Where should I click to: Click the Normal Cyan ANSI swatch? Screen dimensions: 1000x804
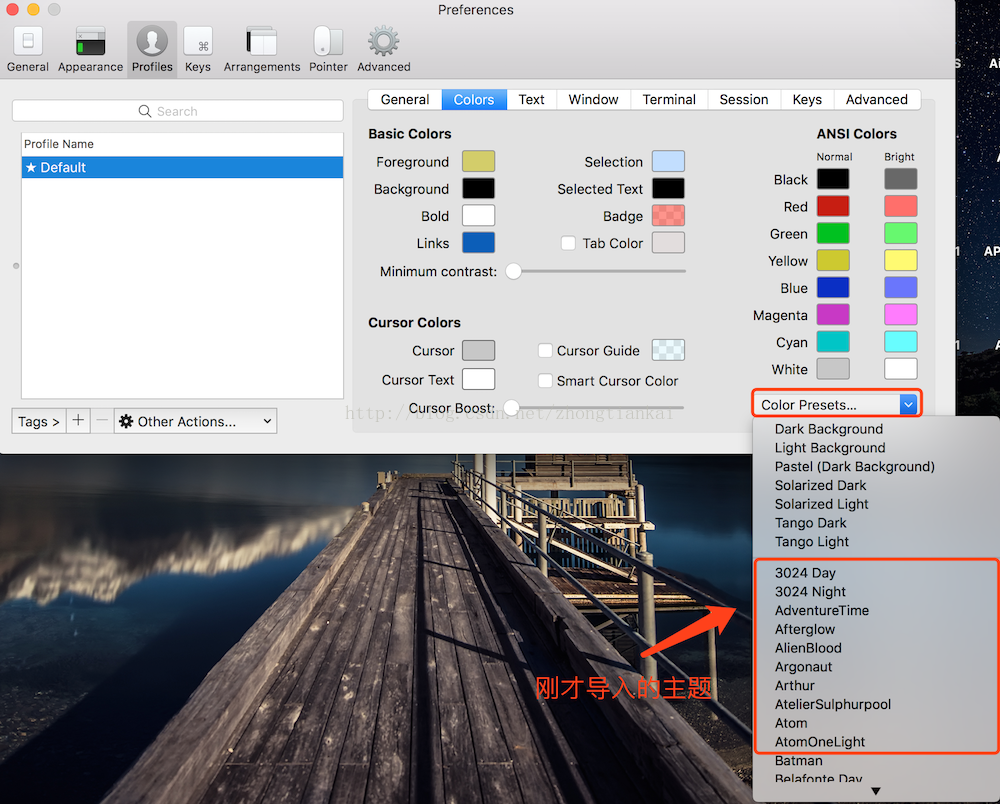(x=833, y=342)
